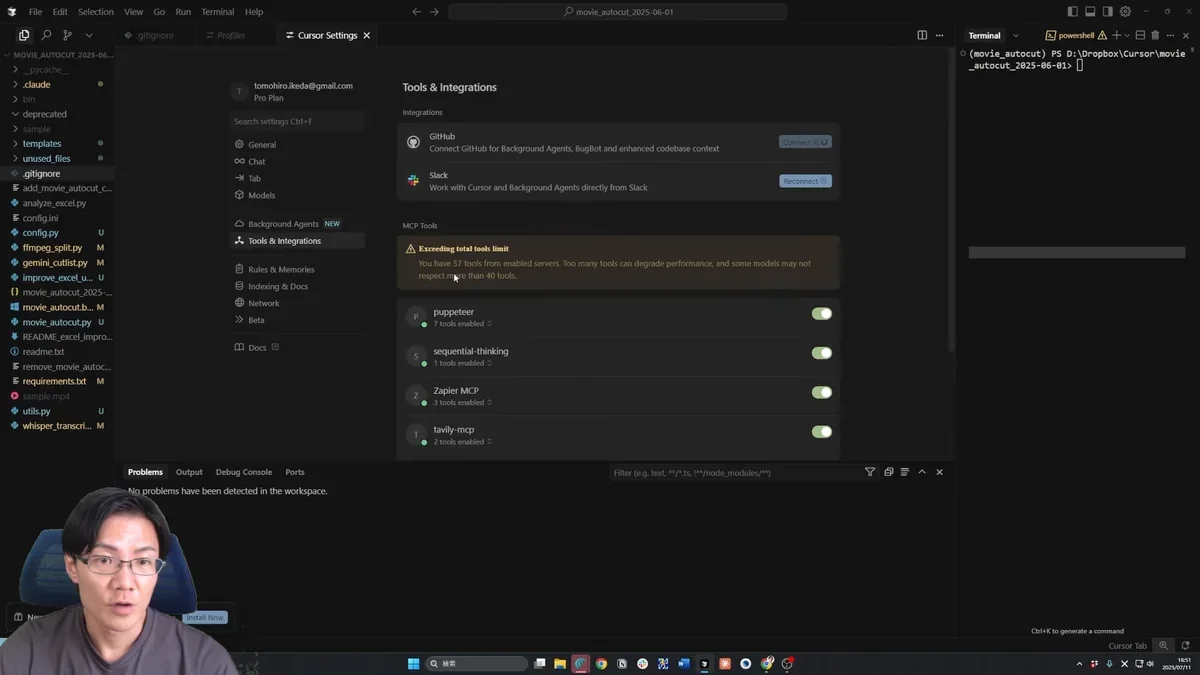The height and width of the screenshot is (675, 1200).
Task: Expand puppeteer's 7 tools enabled list
Action: point(462,324)
